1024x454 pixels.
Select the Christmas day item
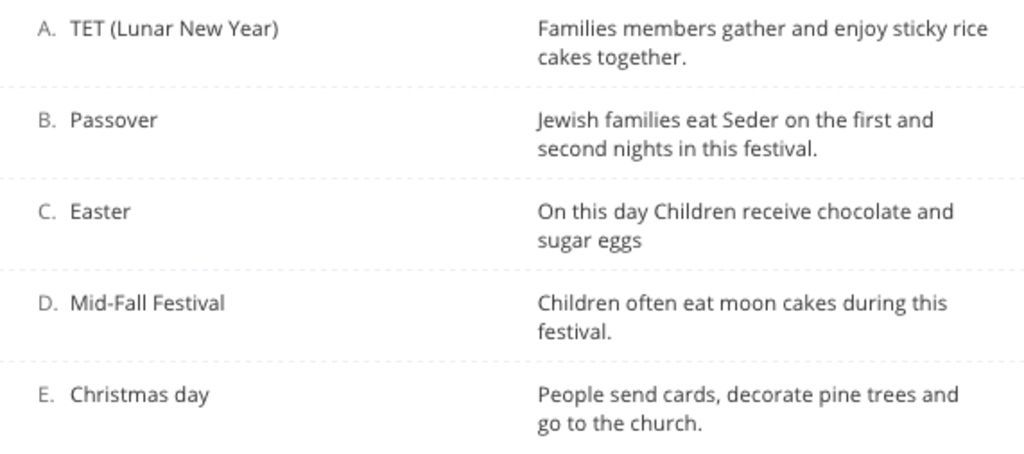(140, 395)
